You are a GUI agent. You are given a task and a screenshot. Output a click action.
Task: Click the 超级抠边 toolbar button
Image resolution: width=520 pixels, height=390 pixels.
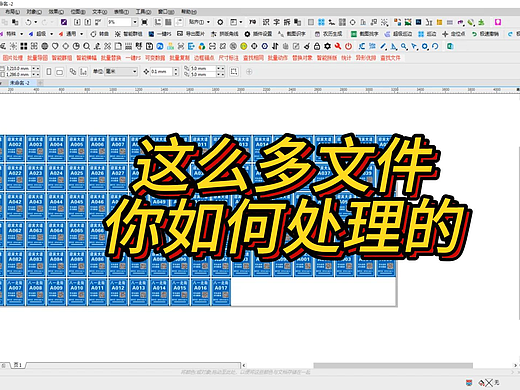click(x=398, y=34)
